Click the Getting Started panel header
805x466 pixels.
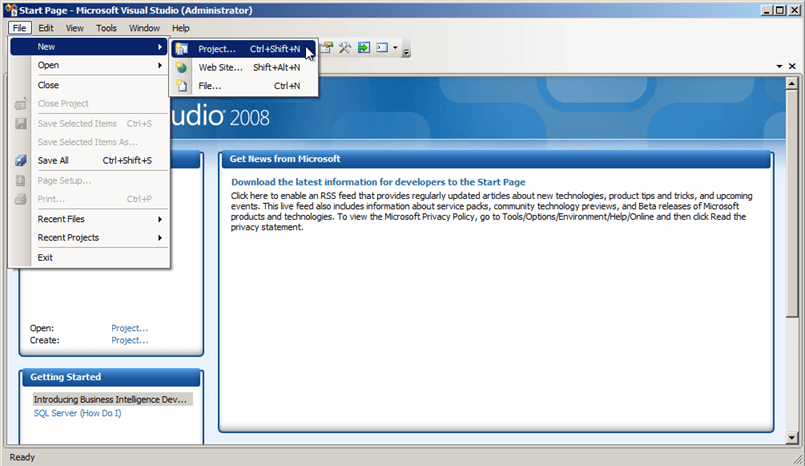(111, 377)
